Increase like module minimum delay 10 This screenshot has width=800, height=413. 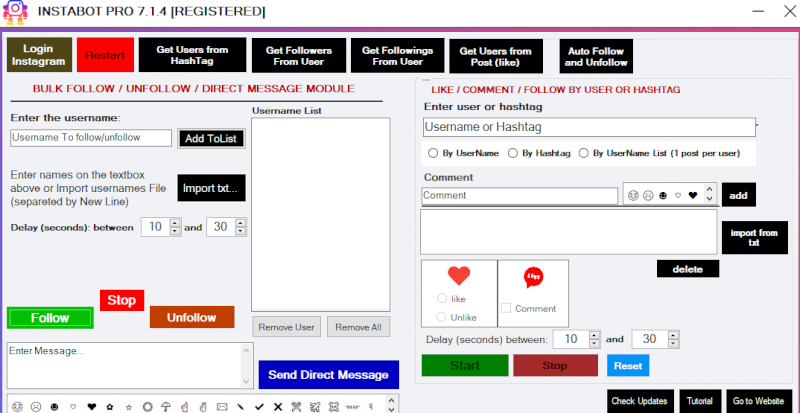(594, 335)
